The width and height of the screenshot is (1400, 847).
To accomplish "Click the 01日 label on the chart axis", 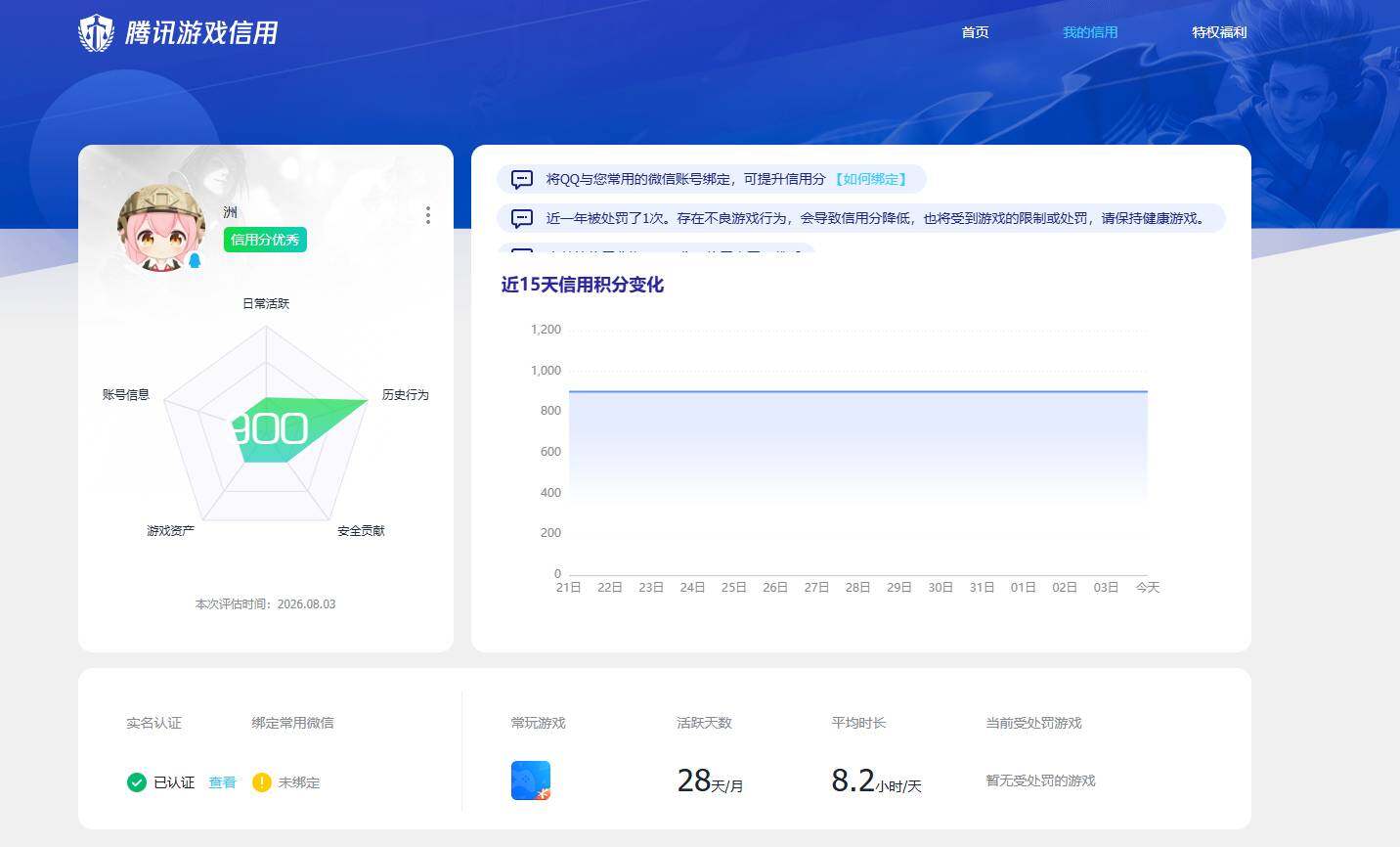I will [x=1023, y=587].
